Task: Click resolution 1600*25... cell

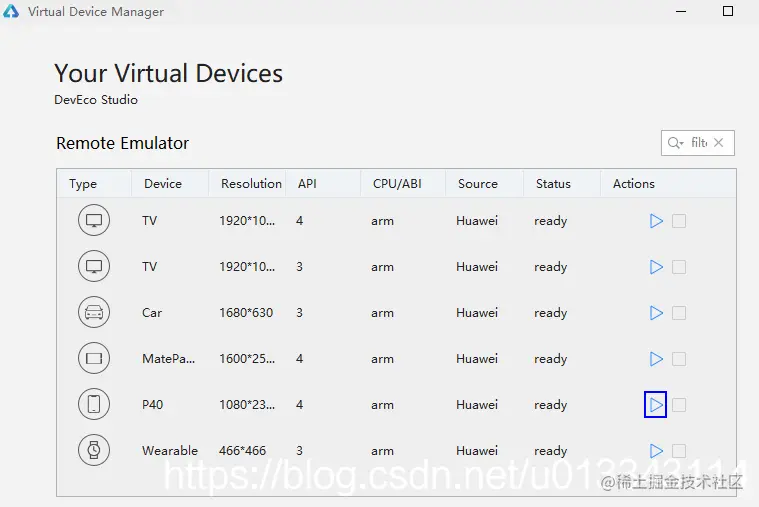Action: [247, 359]
